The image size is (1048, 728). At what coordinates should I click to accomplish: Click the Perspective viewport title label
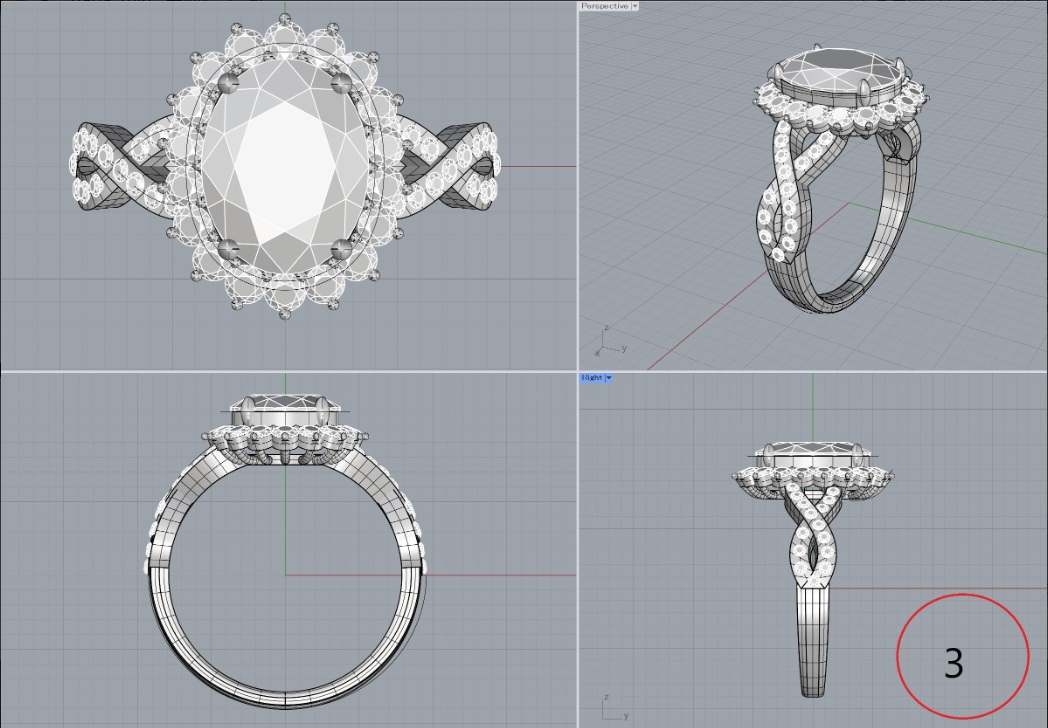point(605,6)
